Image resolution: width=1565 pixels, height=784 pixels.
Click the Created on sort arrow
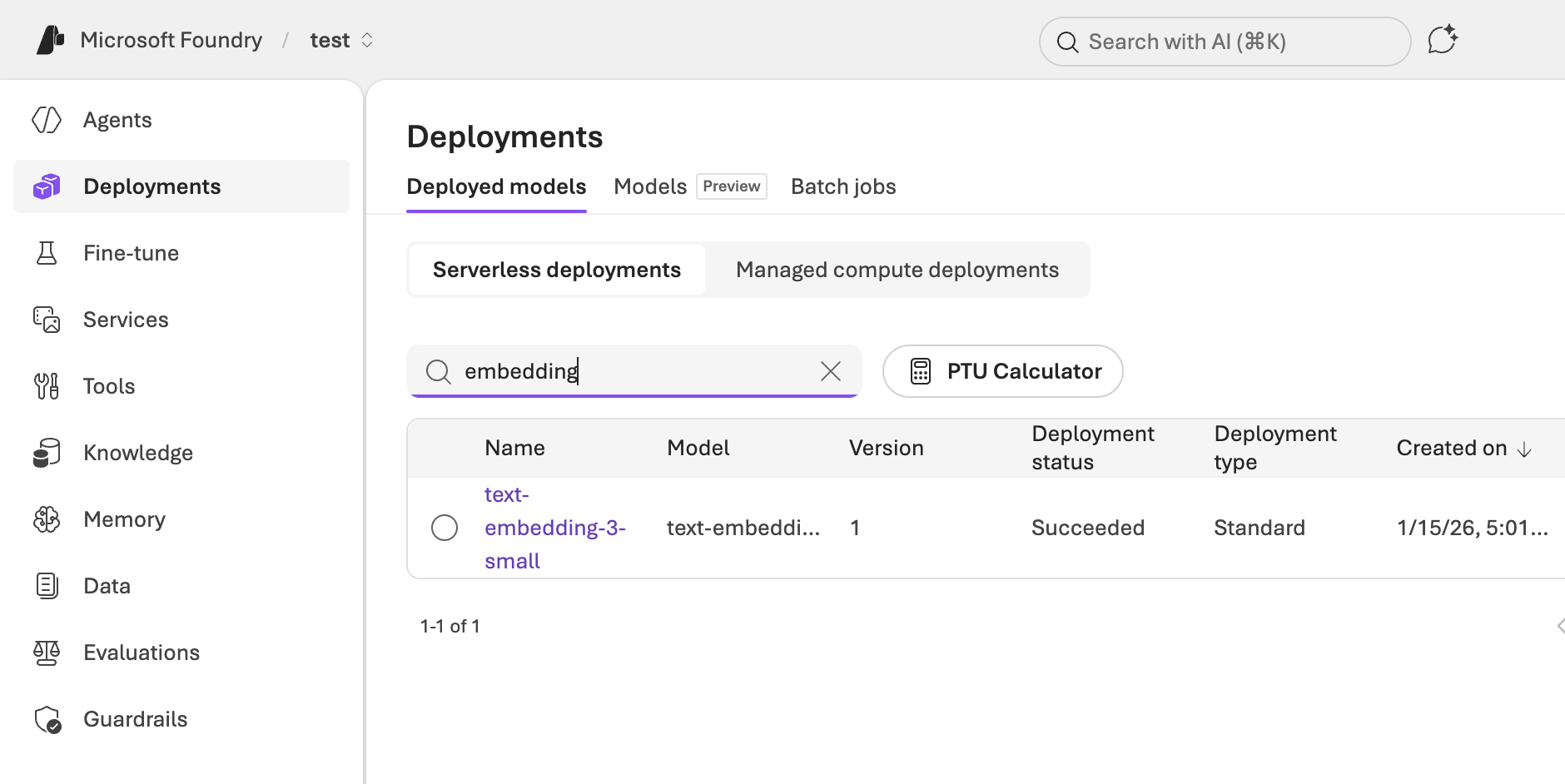point(1524,449)
